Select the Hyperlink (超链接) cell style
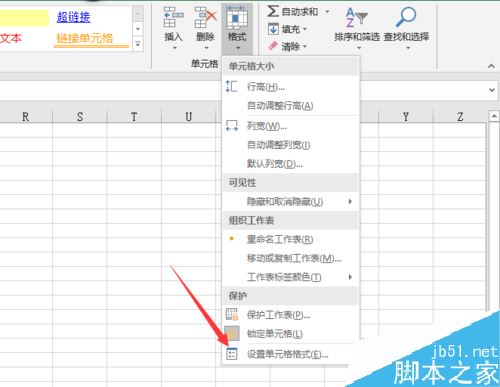Screen dimensions: 500x387 point(73,17)
